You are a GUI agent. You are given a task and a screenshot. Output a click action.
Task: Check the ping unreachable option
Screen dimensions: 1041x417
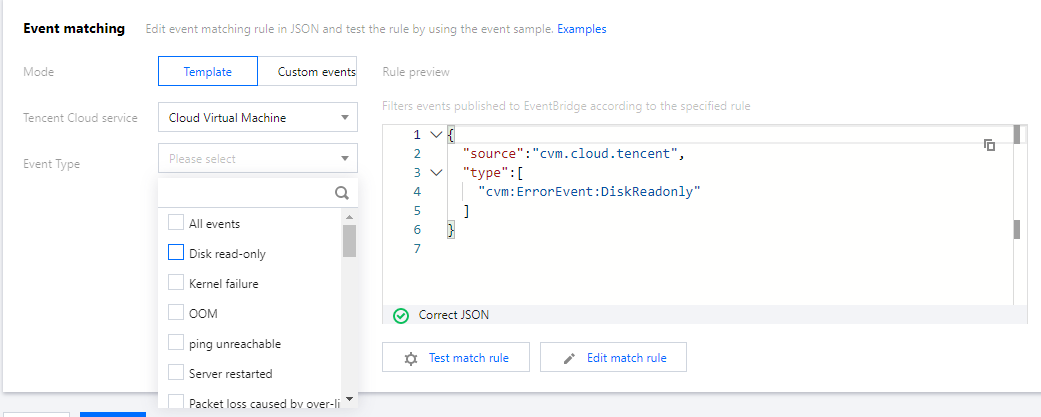[176, 343]
